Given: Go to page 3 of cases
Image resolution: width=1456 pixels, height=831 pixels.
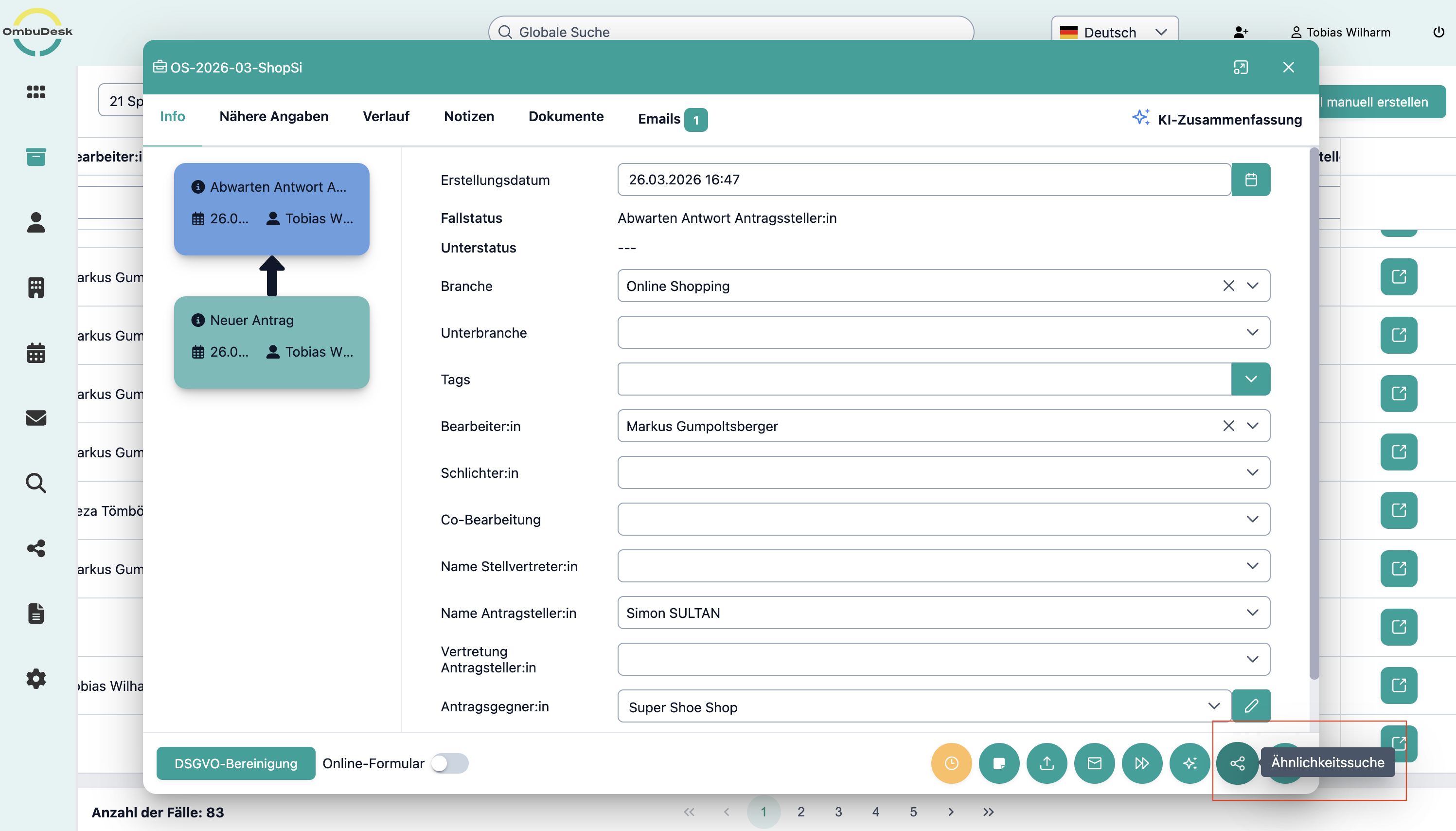Looking at the screenshot, I should click(838, 812).
